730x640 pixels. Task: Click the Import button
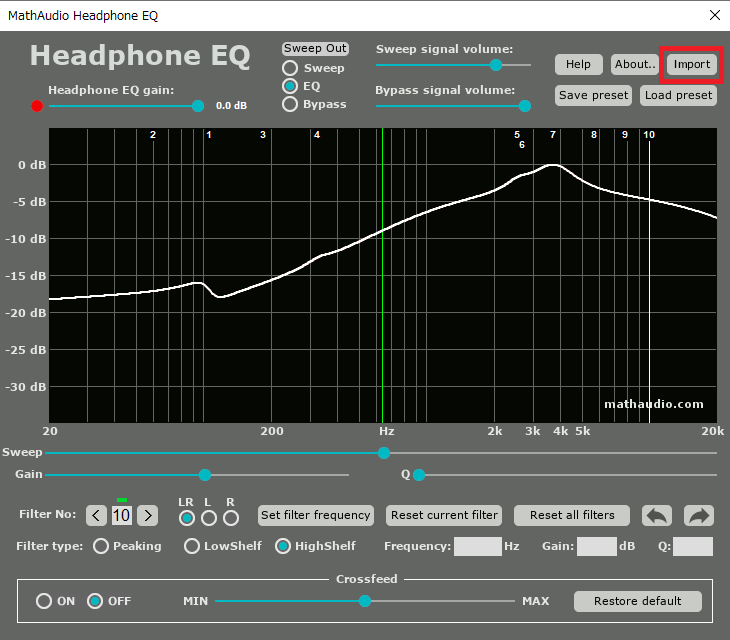click(692, 64)
